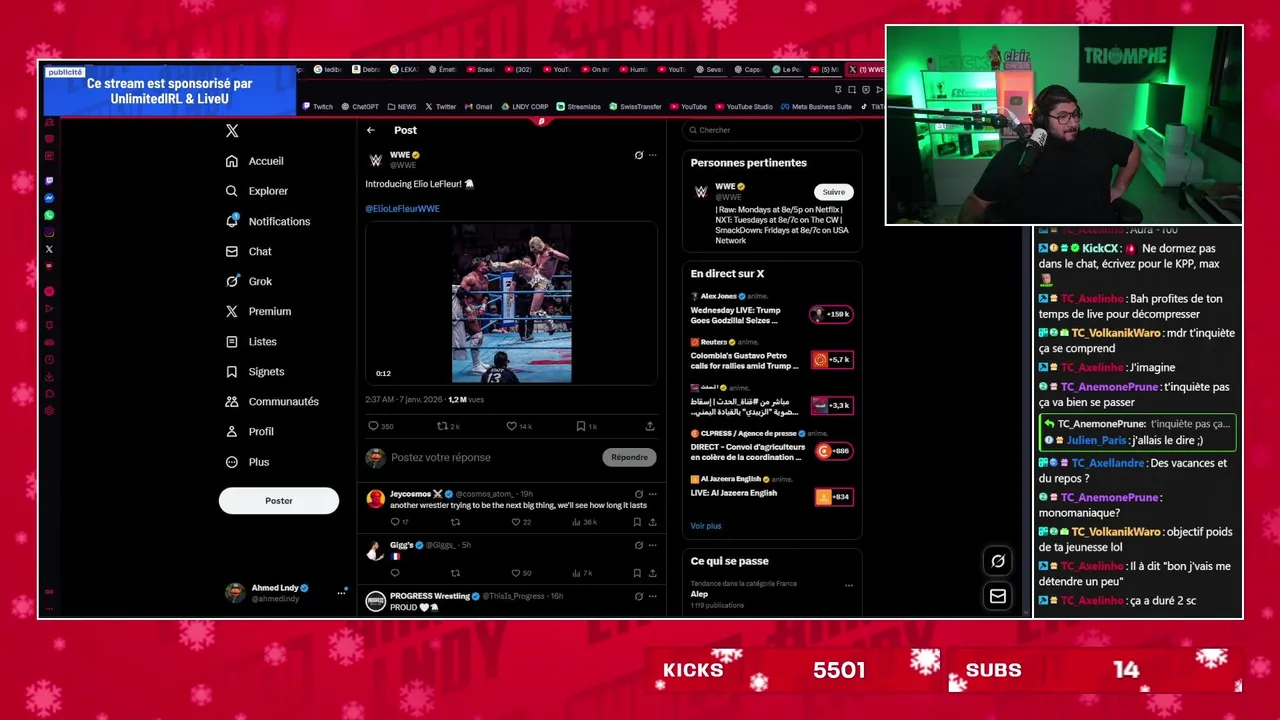
Task: Open Meta Business Suite bookmark
Action: point(816,107)
